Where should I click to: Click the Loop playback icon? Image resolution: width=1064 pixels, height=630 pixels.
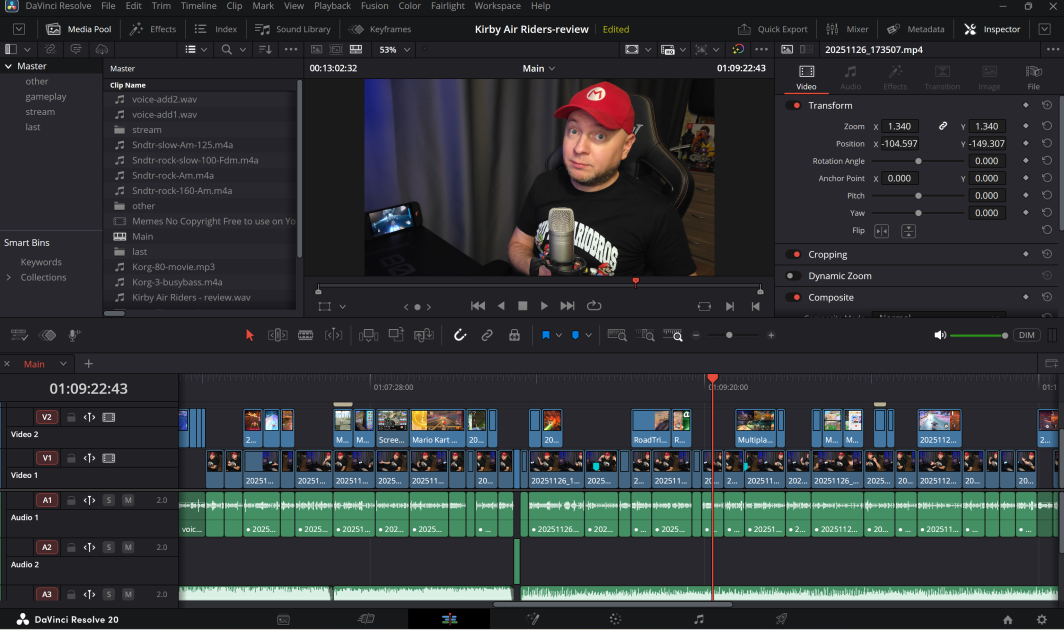tap(594, 306)
